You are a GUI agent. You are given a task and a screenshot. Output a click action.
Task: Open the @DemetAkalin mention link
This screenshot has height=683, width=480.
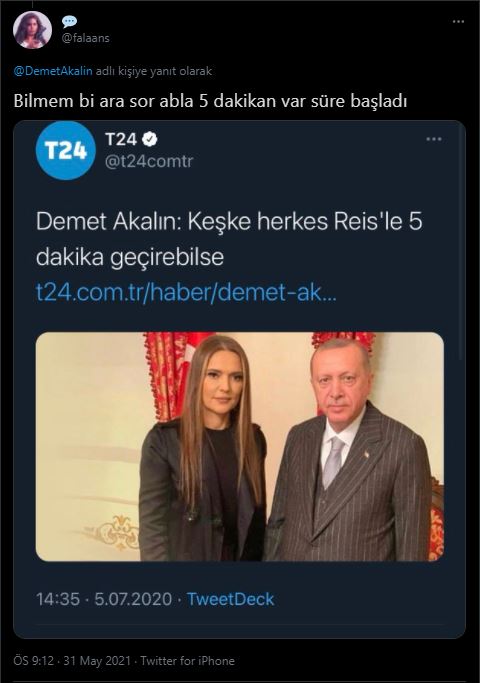(x=53, y=71)
